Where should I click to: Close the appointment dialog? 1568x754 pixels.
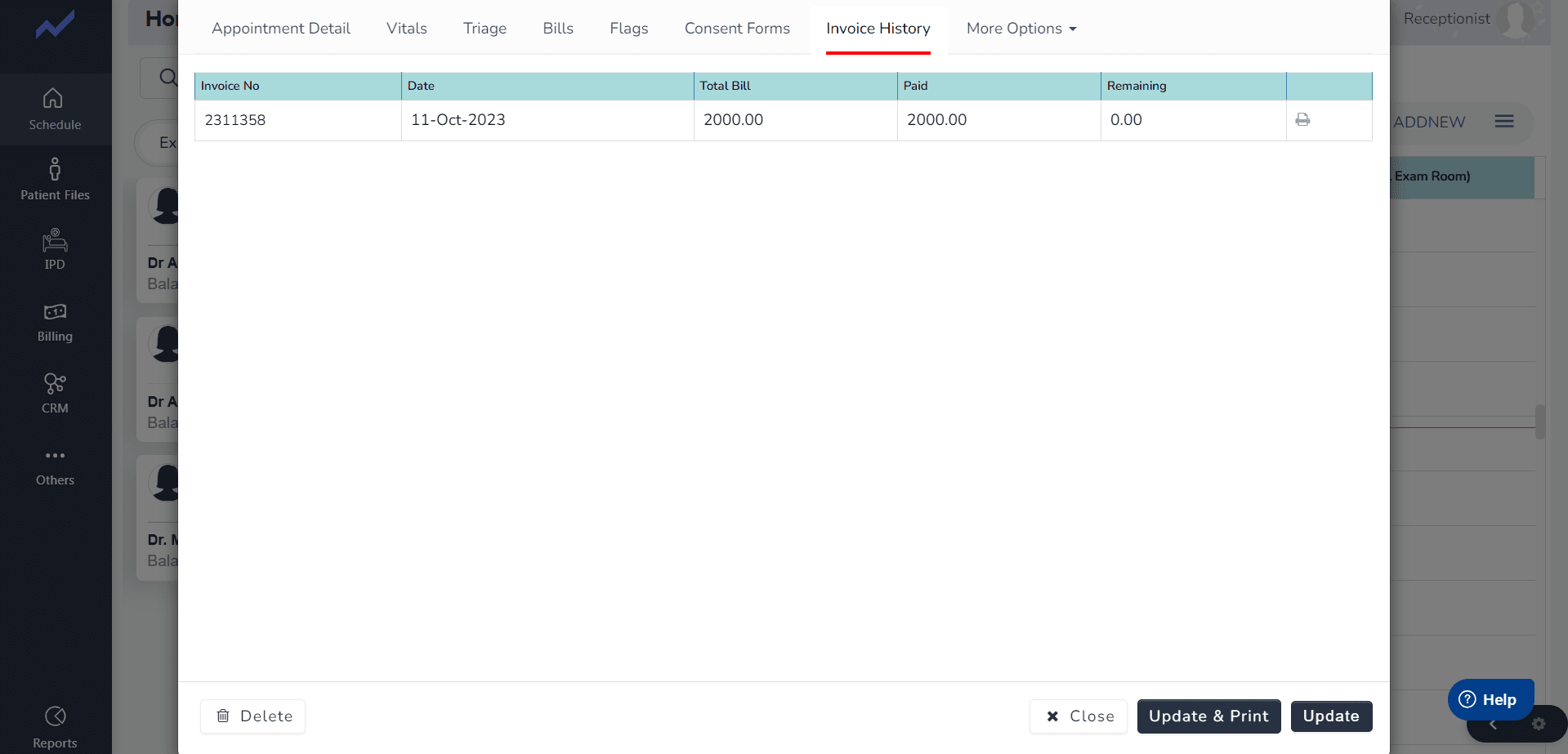[1079, 716]
